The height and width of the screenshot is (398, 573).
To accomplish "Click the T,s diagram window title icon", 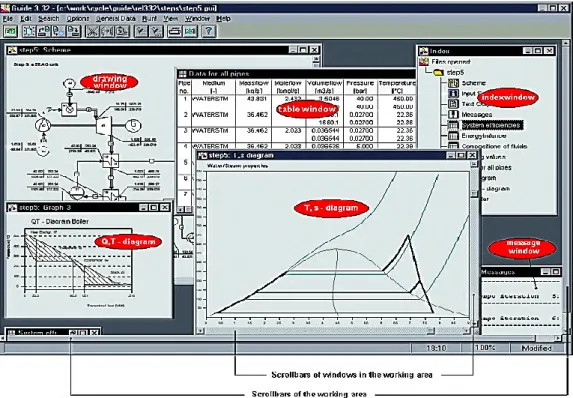I will pos(202,155).
